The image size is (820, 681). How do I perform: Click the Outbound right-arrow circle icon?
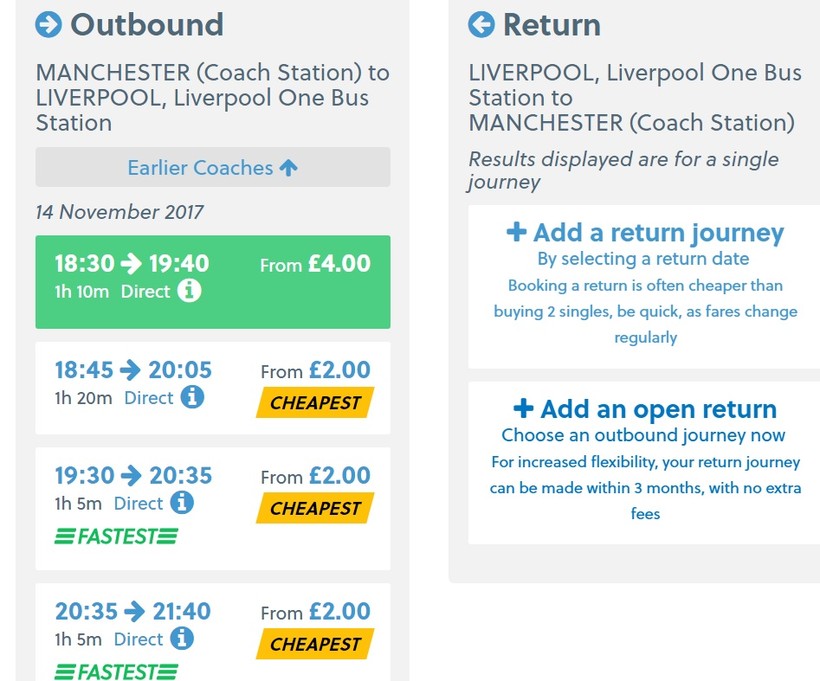point(49,24)
